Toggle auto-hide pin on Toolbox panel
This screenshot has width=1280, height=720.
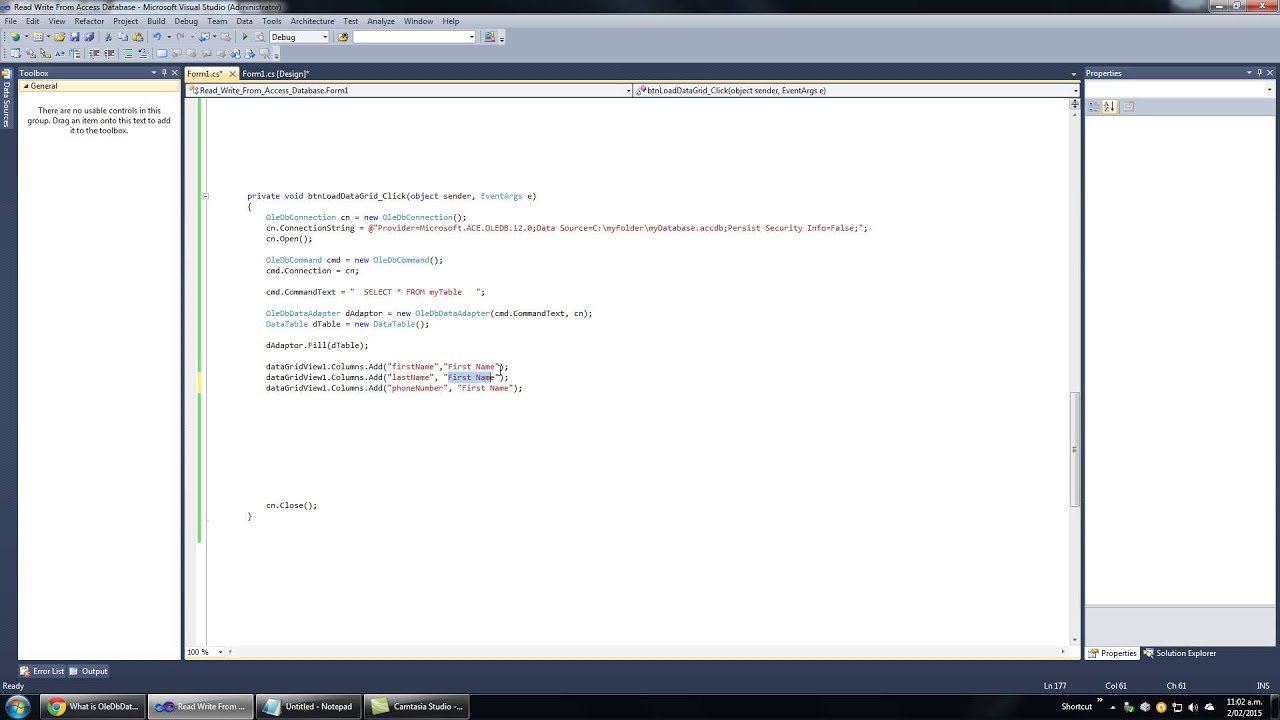click(x=165, y=73)
